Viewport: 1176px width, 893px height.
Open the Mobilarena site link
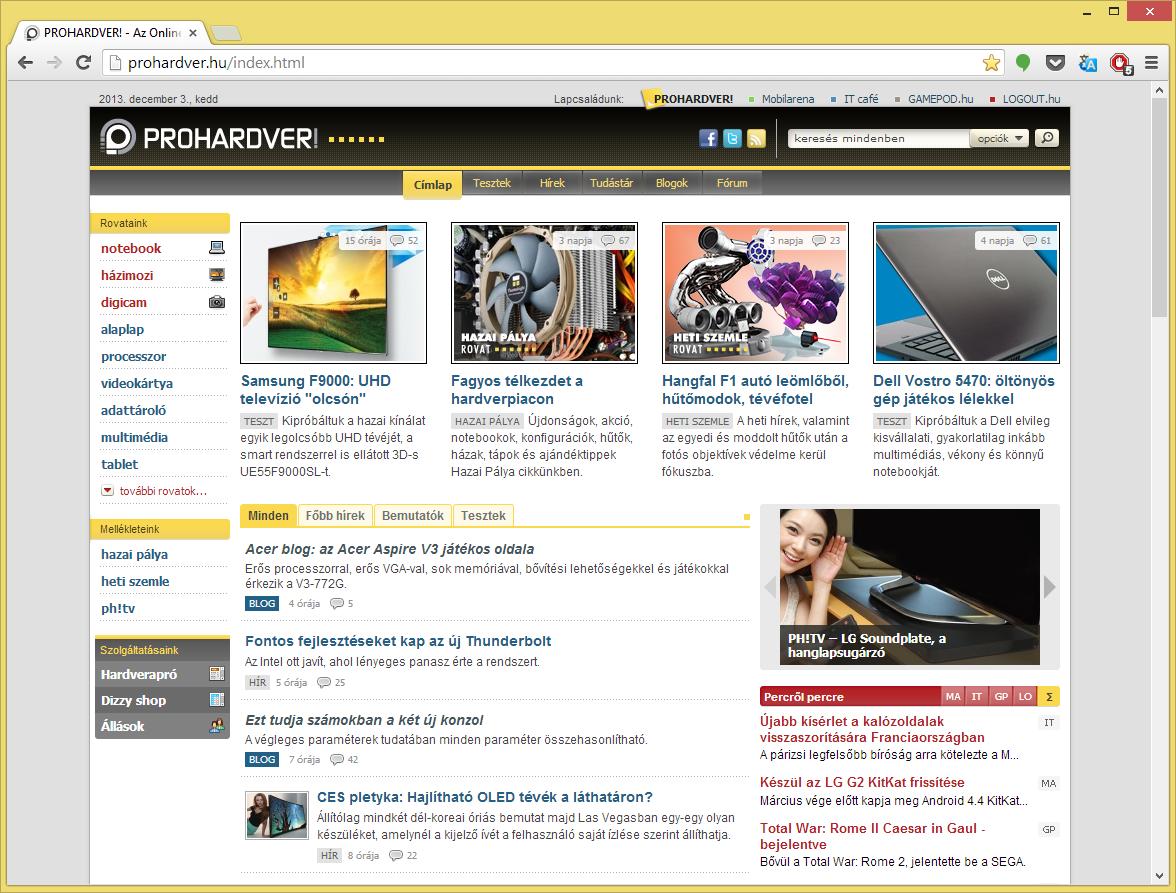[x=788, y=99]
